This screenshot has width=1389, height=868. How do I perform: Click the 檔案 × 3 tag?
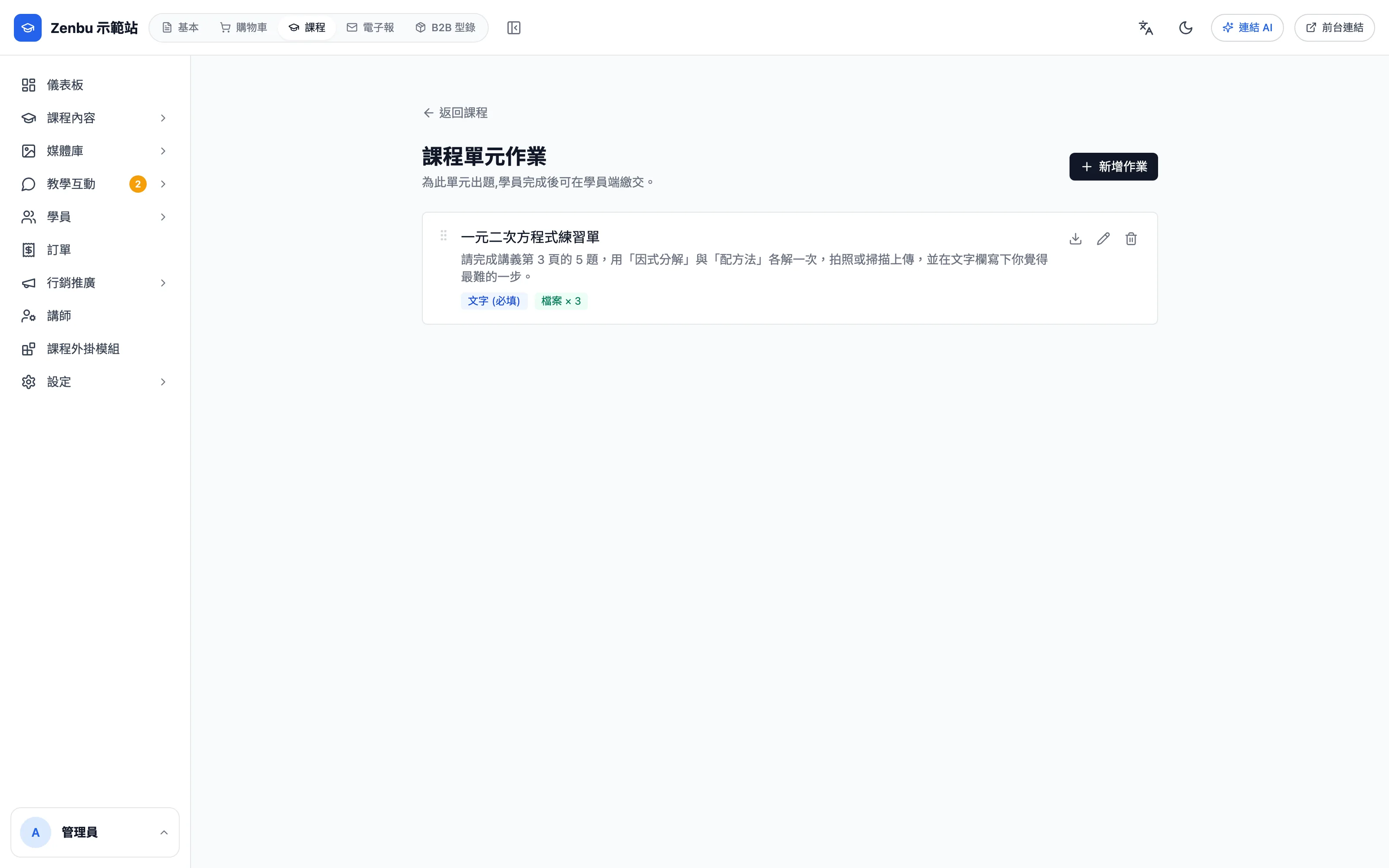561,301
